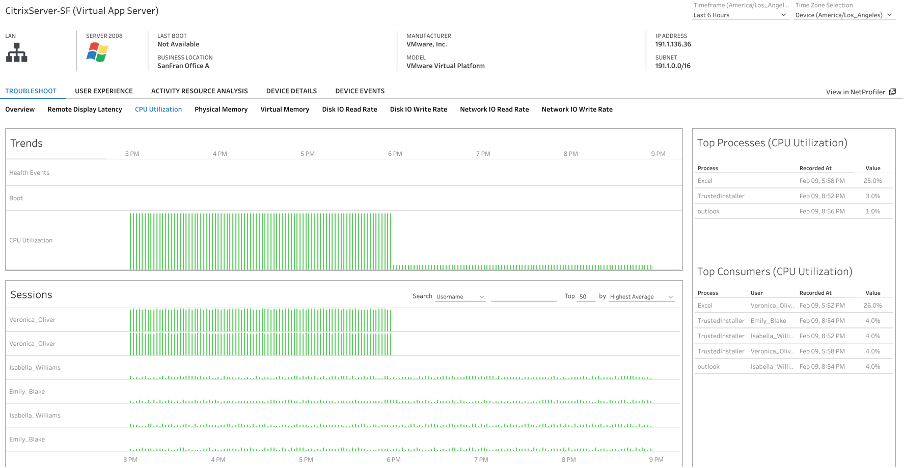Click the Excel row in Top Processes
Image resolution: width=904 pixels, height=468 pixels.
click(x=794, y=180)
